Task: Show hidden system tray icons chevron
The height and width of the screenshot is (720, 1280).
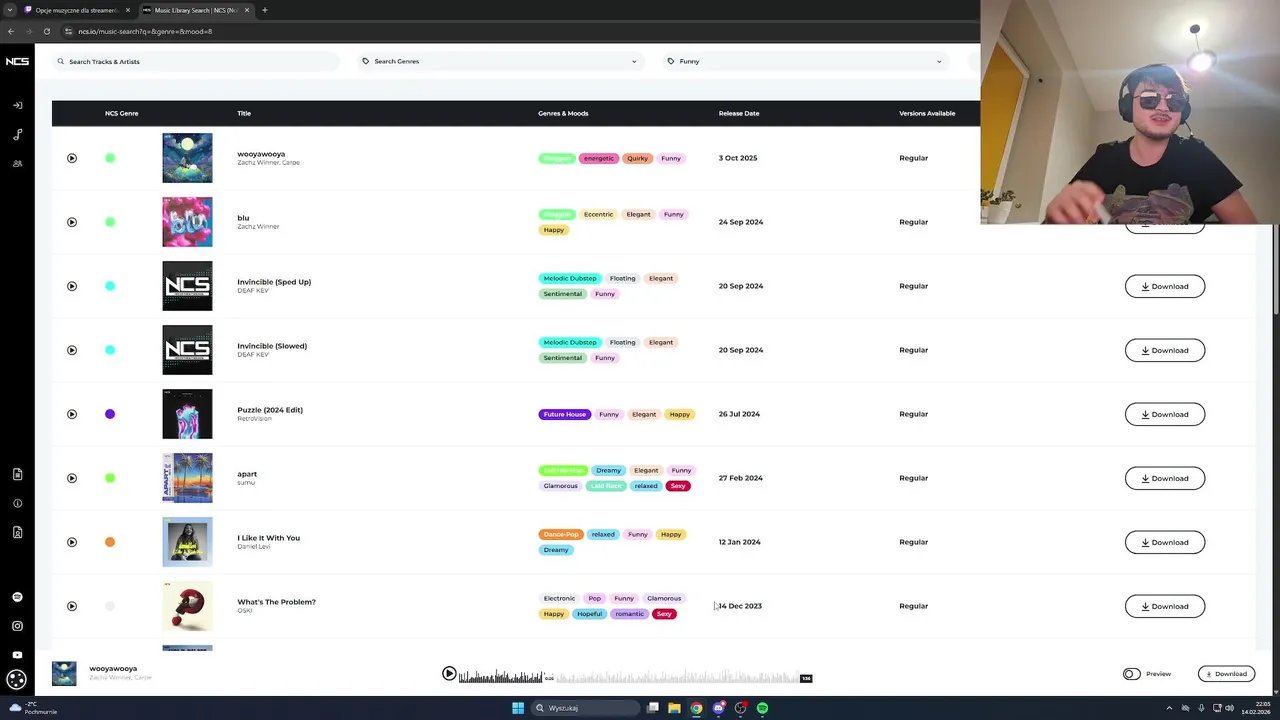Action: (1169, 708)
